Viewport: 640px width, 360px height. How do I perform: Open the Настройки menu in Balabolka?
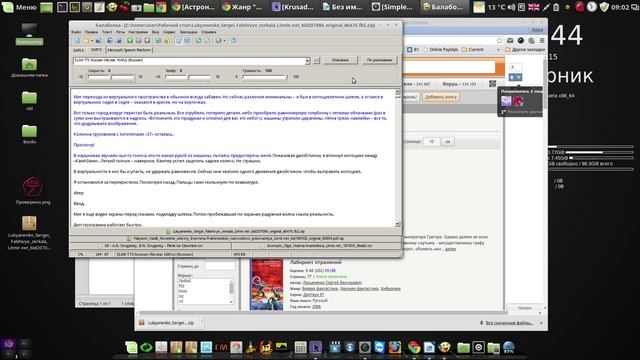pos(138,32)
